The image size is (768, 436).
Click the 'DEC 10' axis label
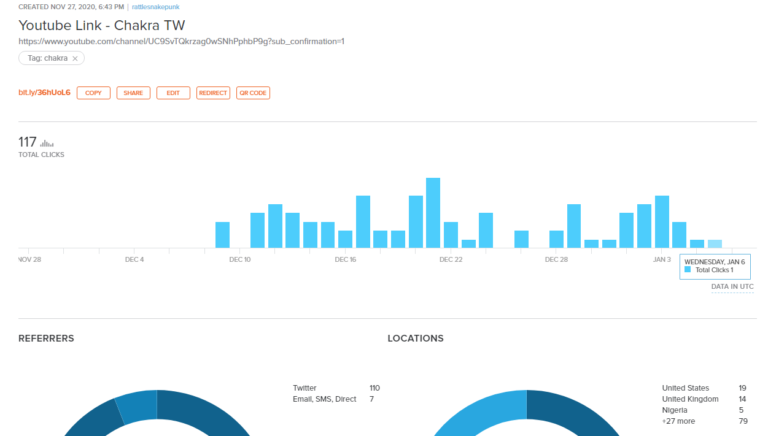click(x=240, y=260)
